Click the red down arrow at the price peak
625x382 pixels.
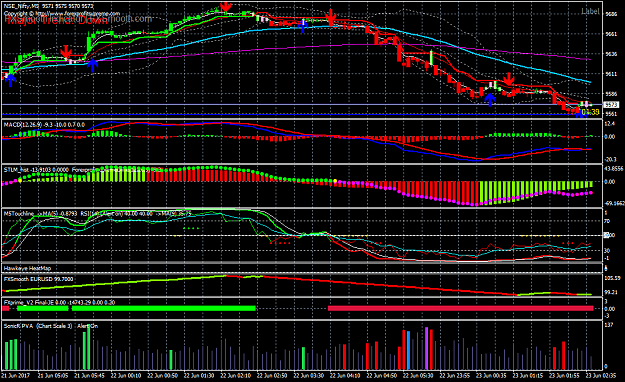tap(226, 6)
